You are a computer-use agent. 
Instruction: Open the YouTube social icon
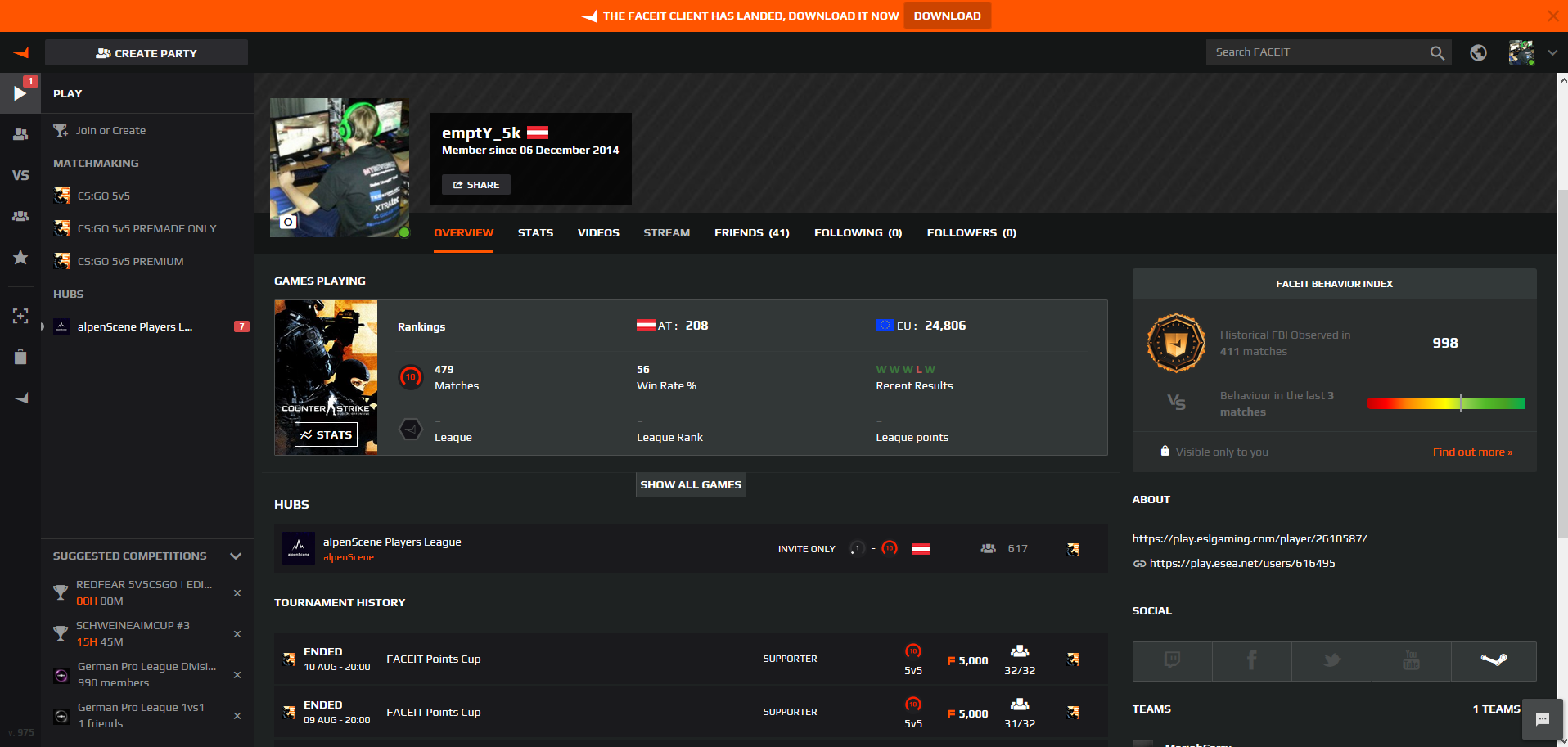(x=1411, y=661)
